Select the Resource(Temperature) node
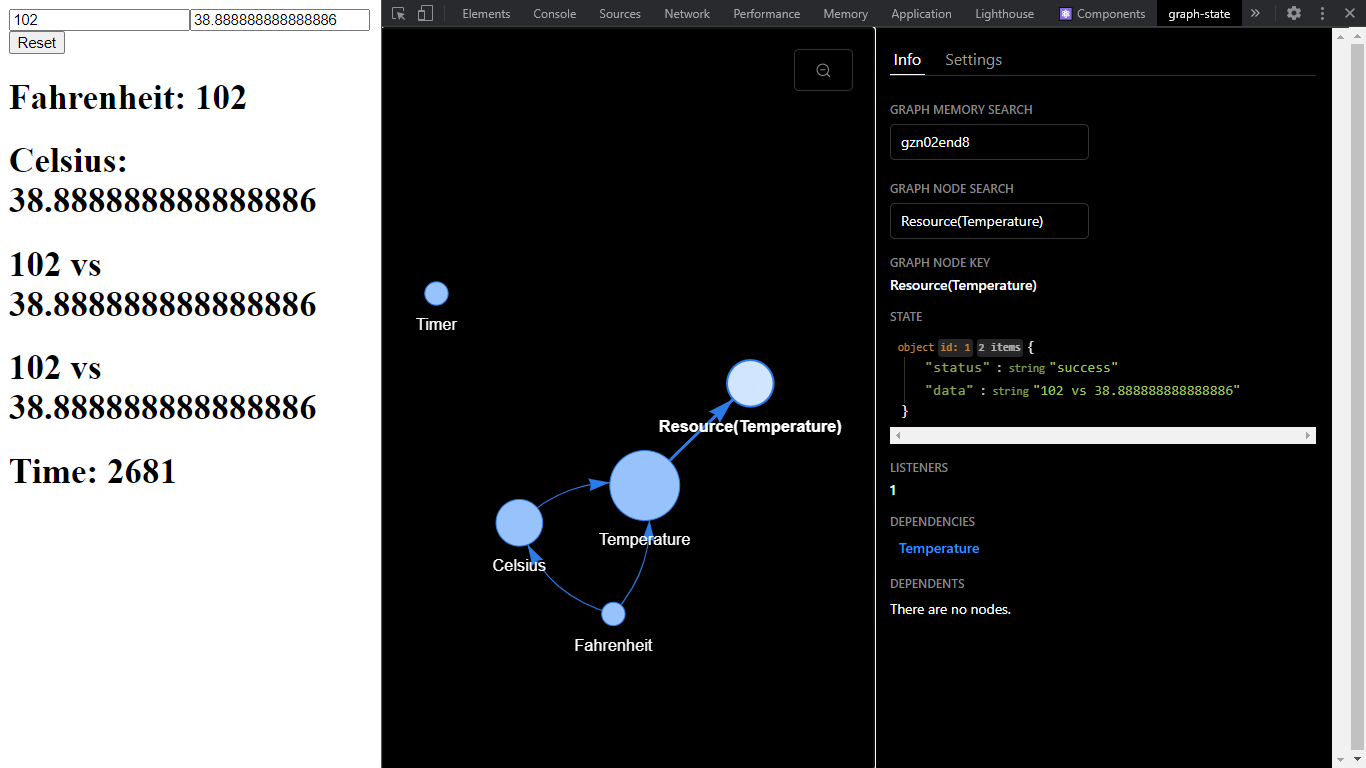Image resolution: width=1366 pixels, height=768 pixels. [x=749, y=383]
